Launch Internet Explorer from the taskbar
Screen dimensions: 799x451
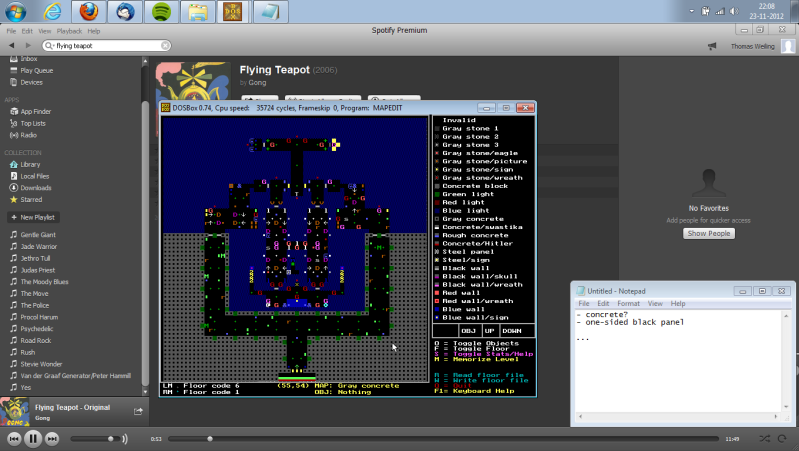pyautogui.click(x=52, y=11)
